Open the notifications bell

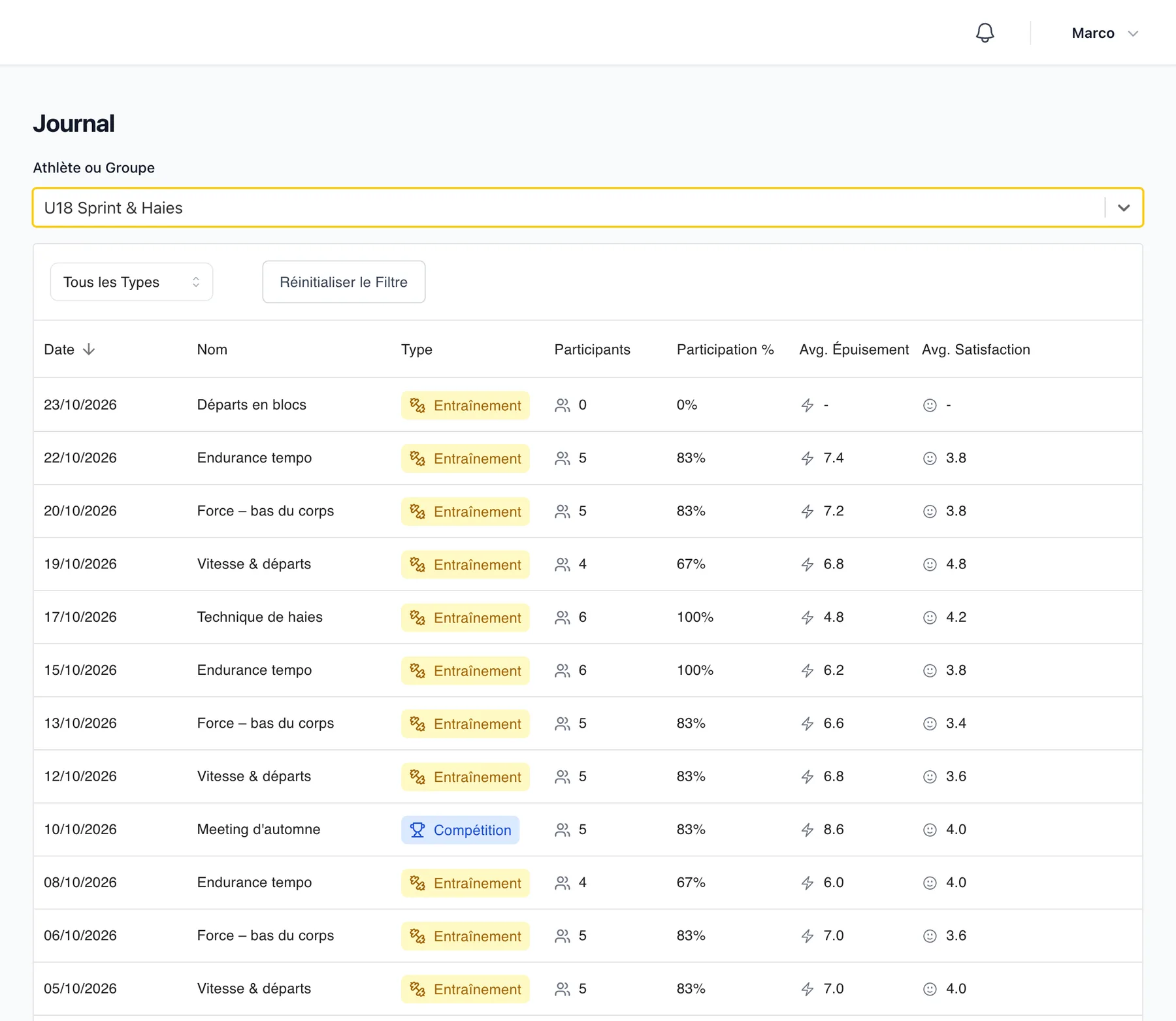pyautogui.click(x=985, y=33)
